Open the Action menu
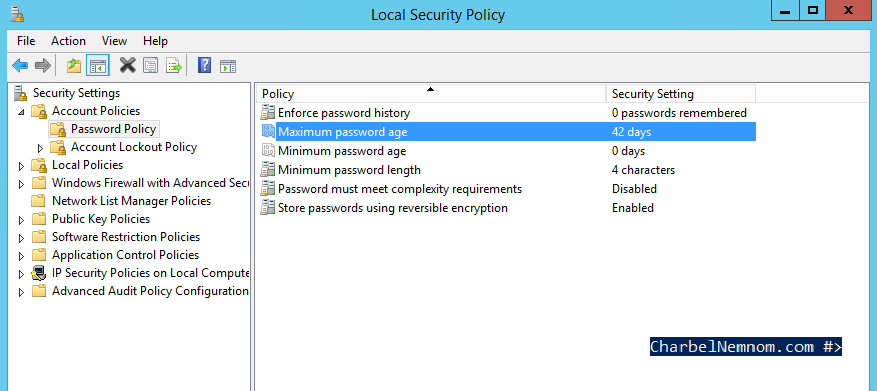Viewport: 877px width, 391px height. (68, 41)
